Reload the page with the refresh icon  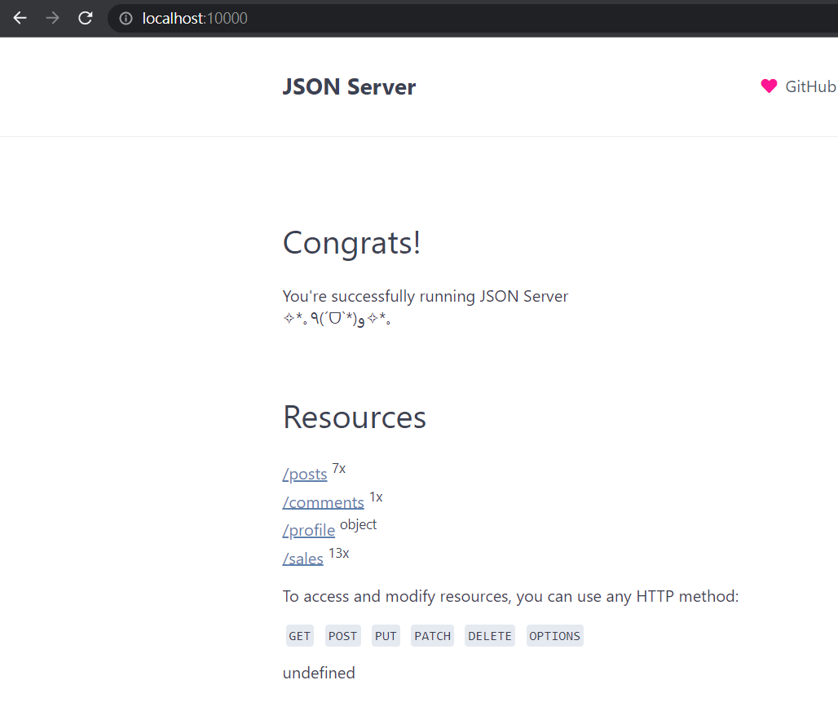[x=85, y=18]
